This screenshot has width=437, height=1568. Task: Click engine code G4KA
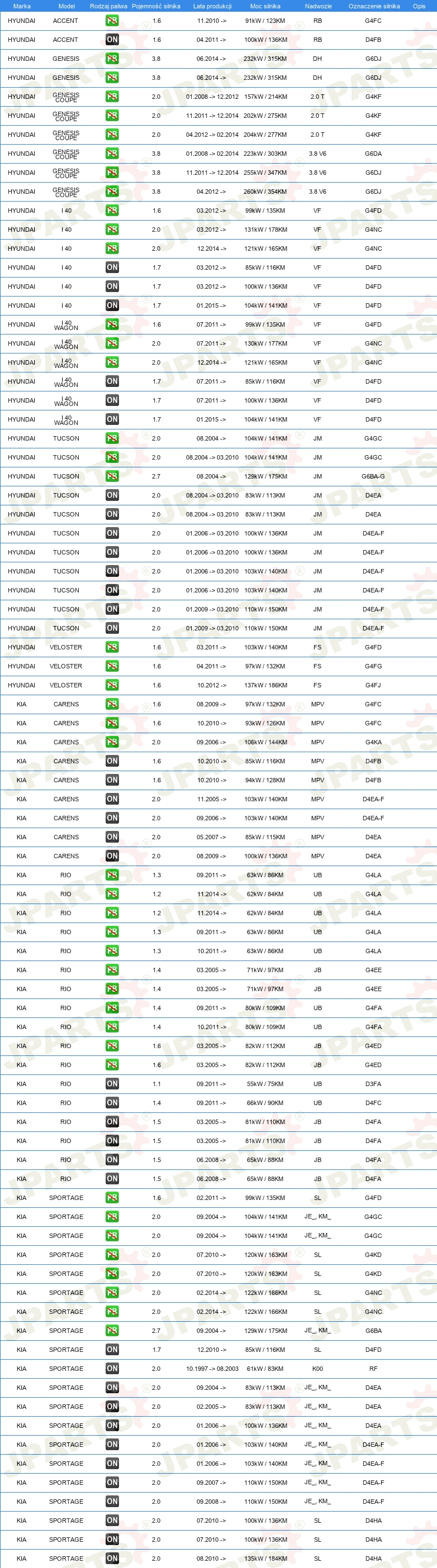point(373,742)
